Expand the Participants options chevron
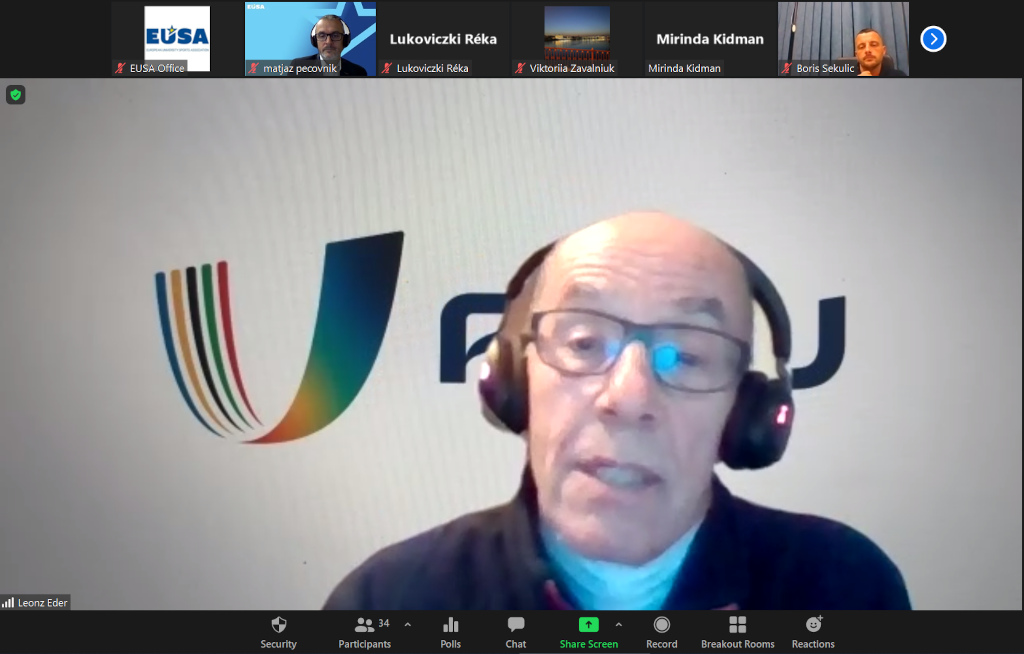 (x=407, y=624)
